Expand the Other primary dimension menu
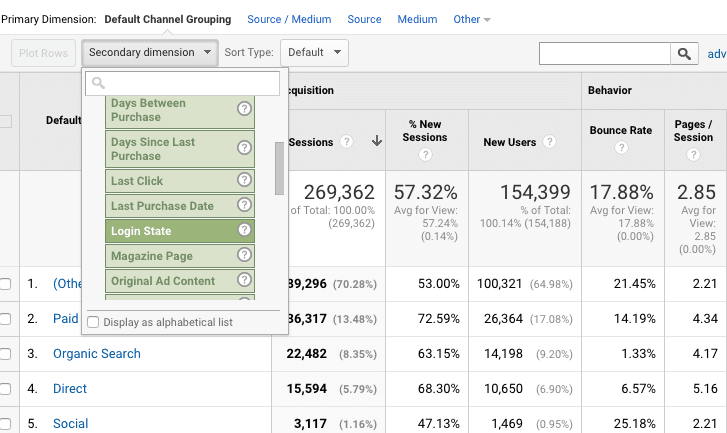Image resolution: width=727 pixels, height=433 pixels. tap(471, 19)
